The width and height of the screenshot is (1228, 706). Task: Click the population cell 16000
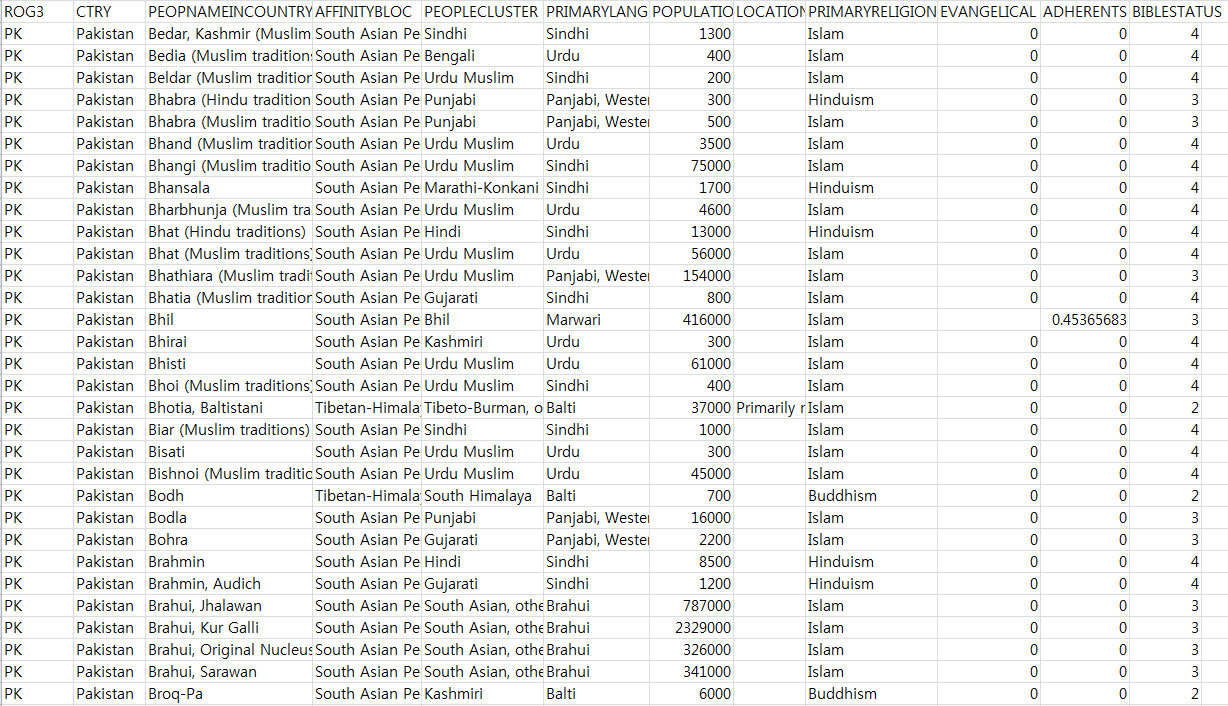692,518
